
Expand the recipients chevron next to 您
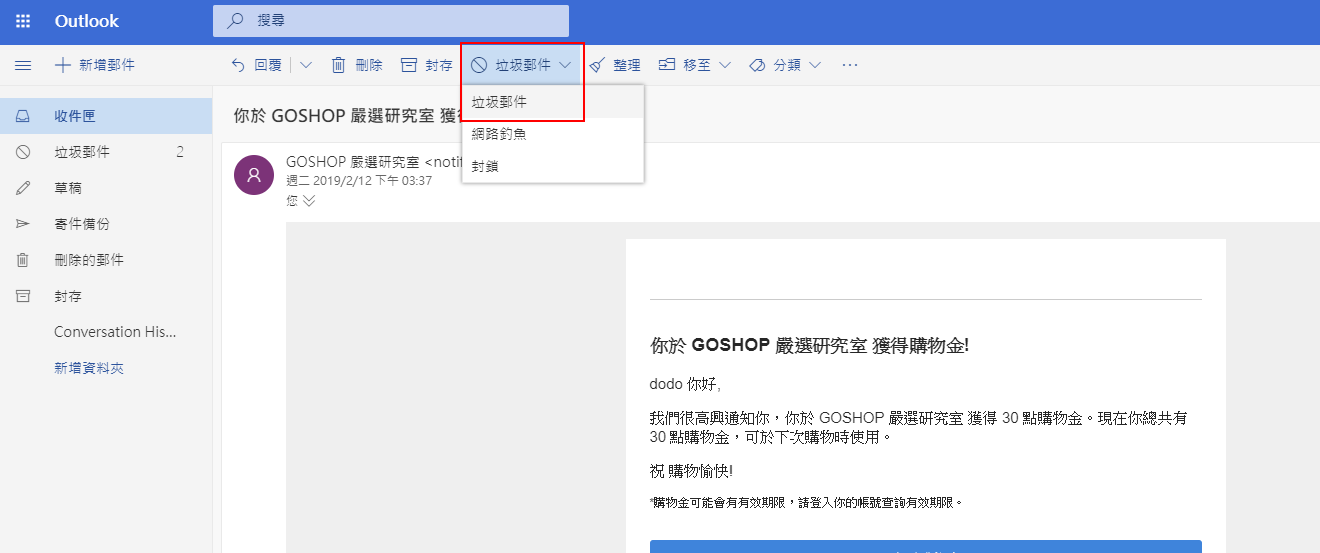[x=309, y=200]
